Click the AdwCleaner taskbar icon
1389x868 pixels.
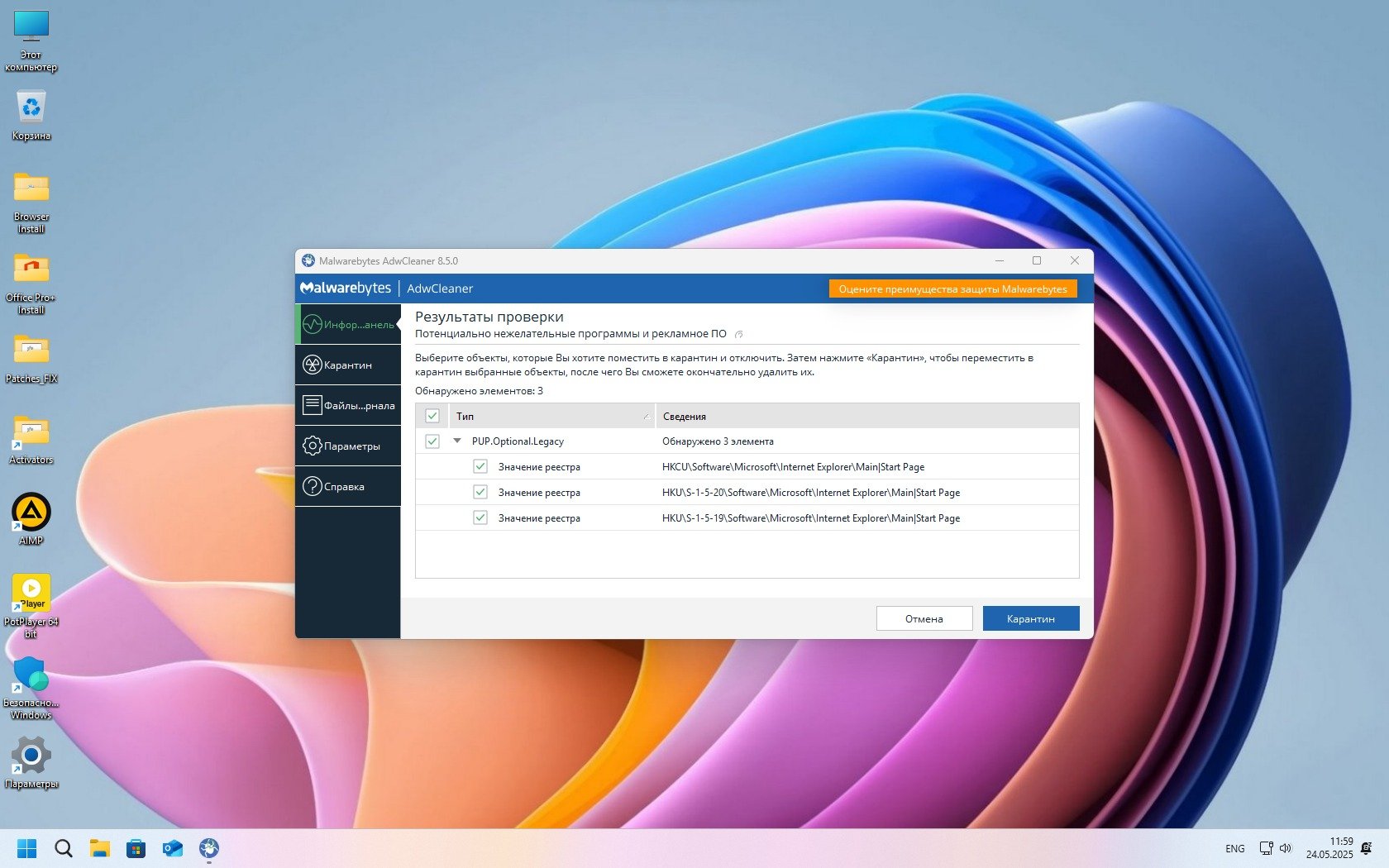(x=209, y=848)
